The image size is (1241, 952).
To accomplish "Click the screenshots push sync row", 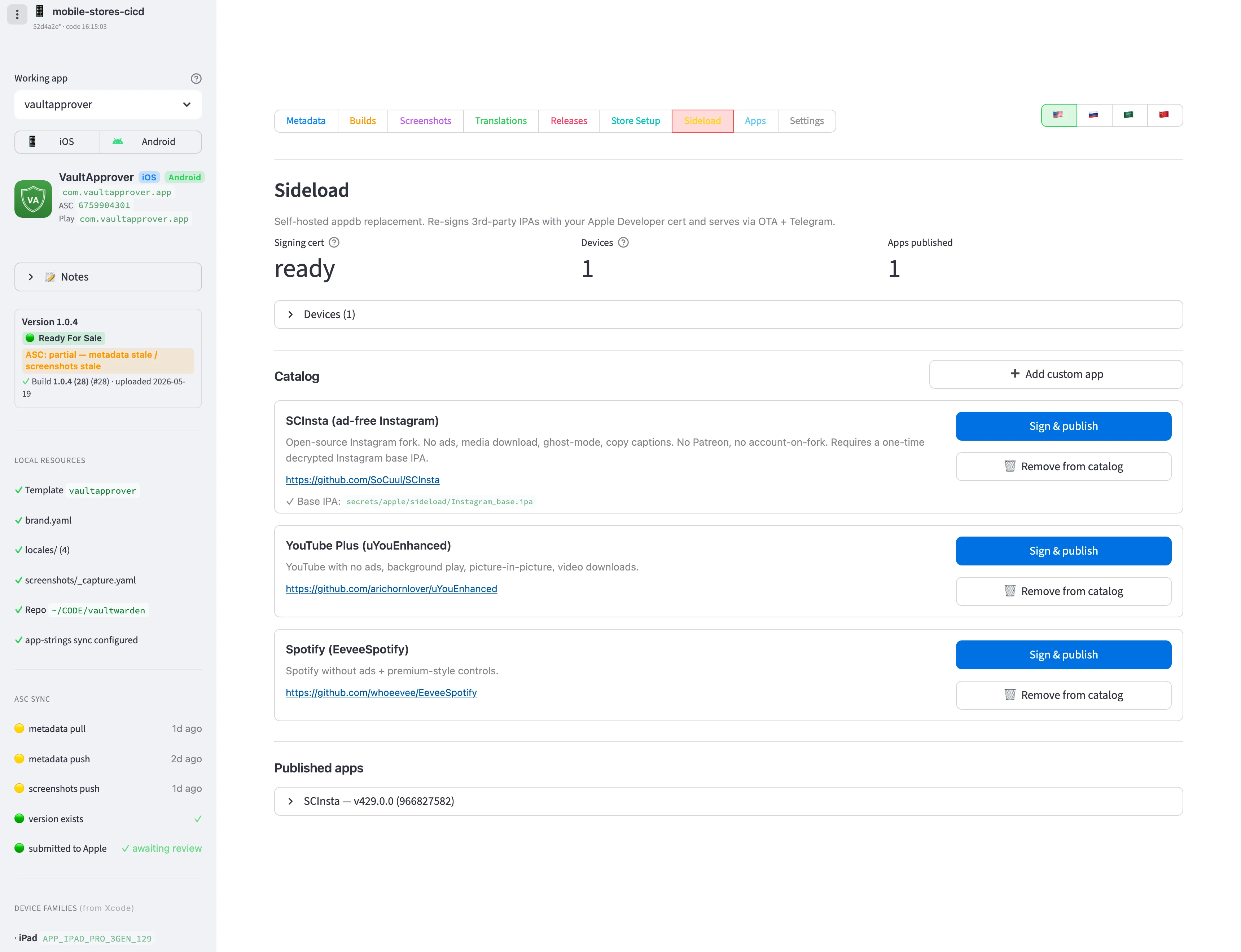I will [x=108, y=789].
